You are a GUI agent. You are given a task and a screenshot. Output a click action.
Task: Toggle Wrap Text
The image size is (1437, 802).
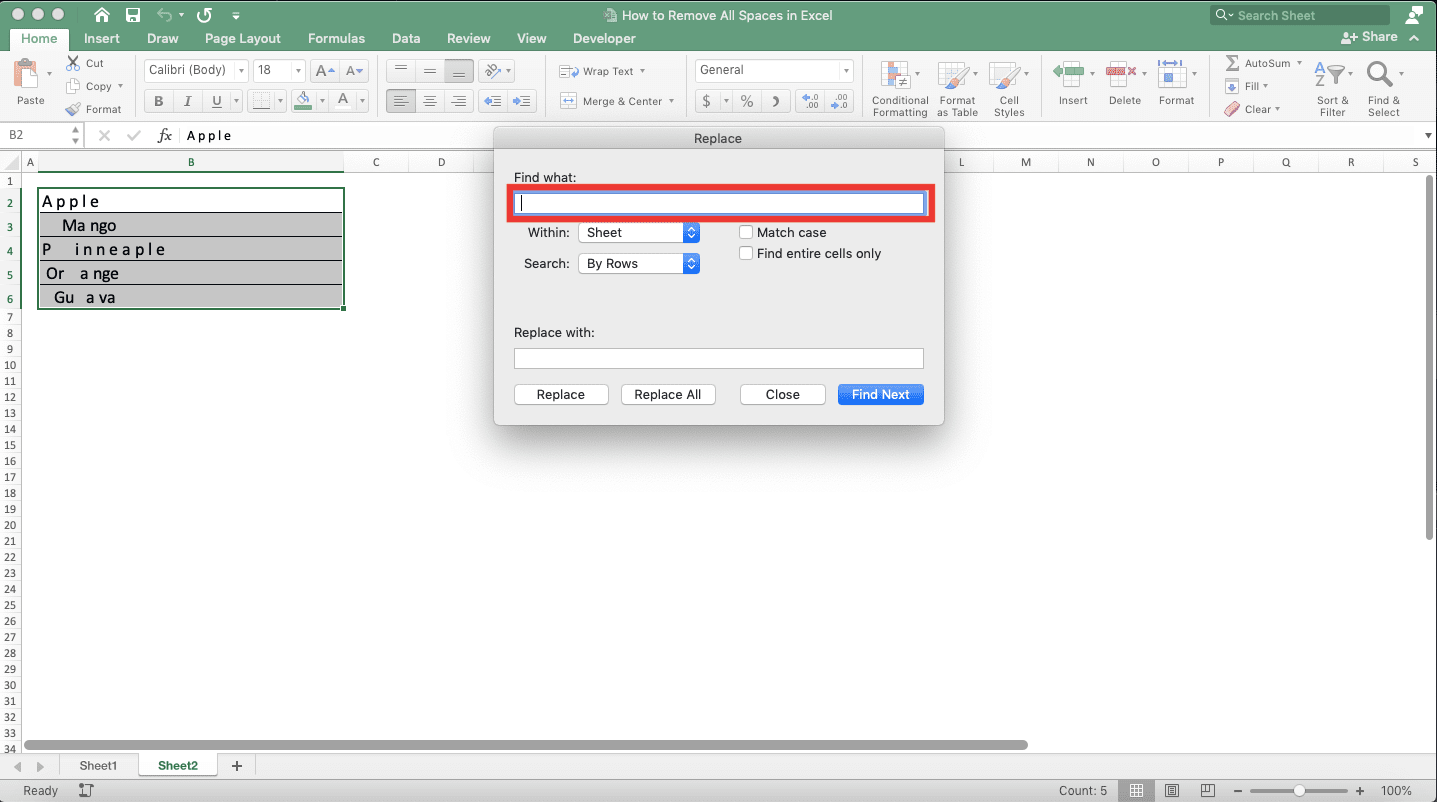[x=602, y=71]
